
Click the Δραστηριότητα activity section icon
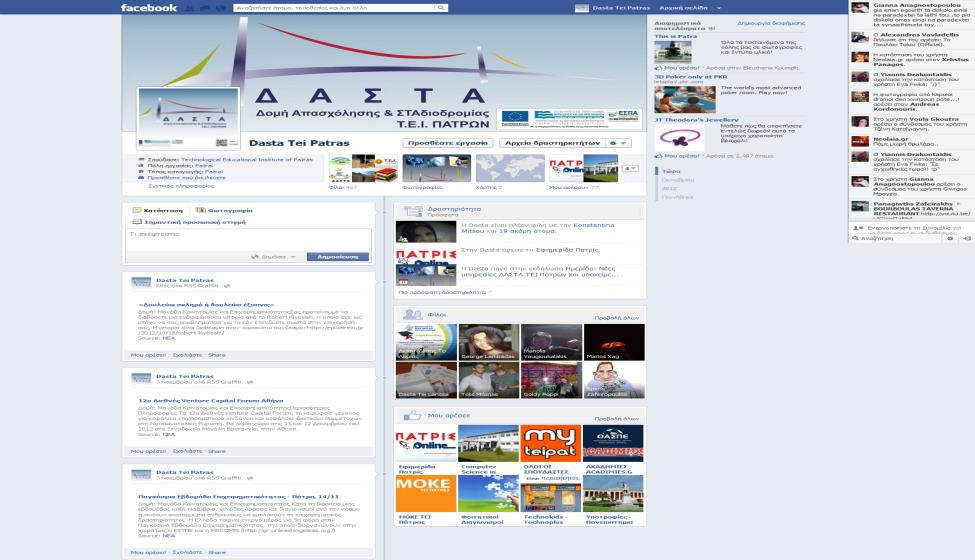click(x=413, y=211)
